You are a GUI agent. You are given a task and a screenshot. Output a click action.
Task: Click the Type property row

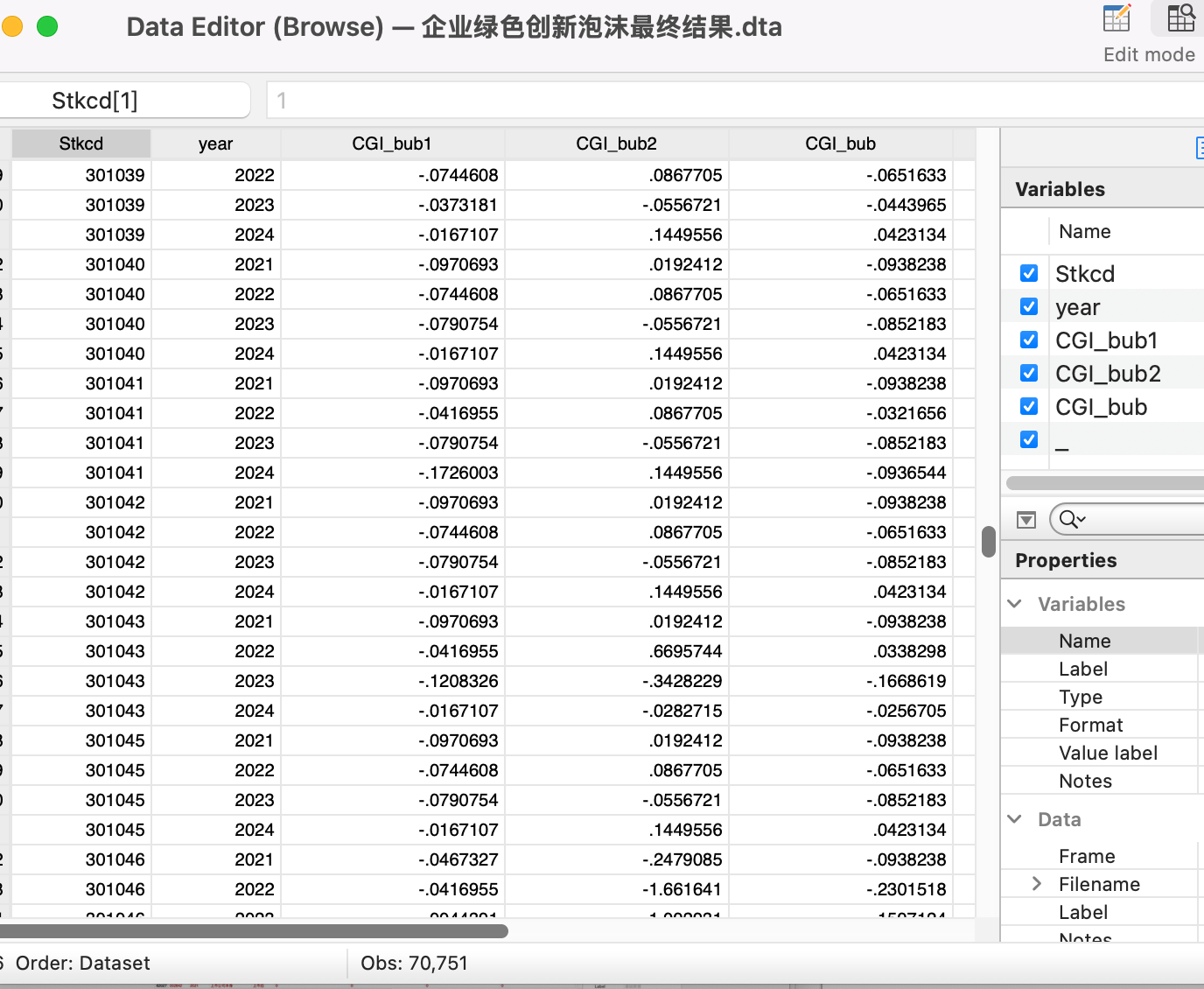1099,697
